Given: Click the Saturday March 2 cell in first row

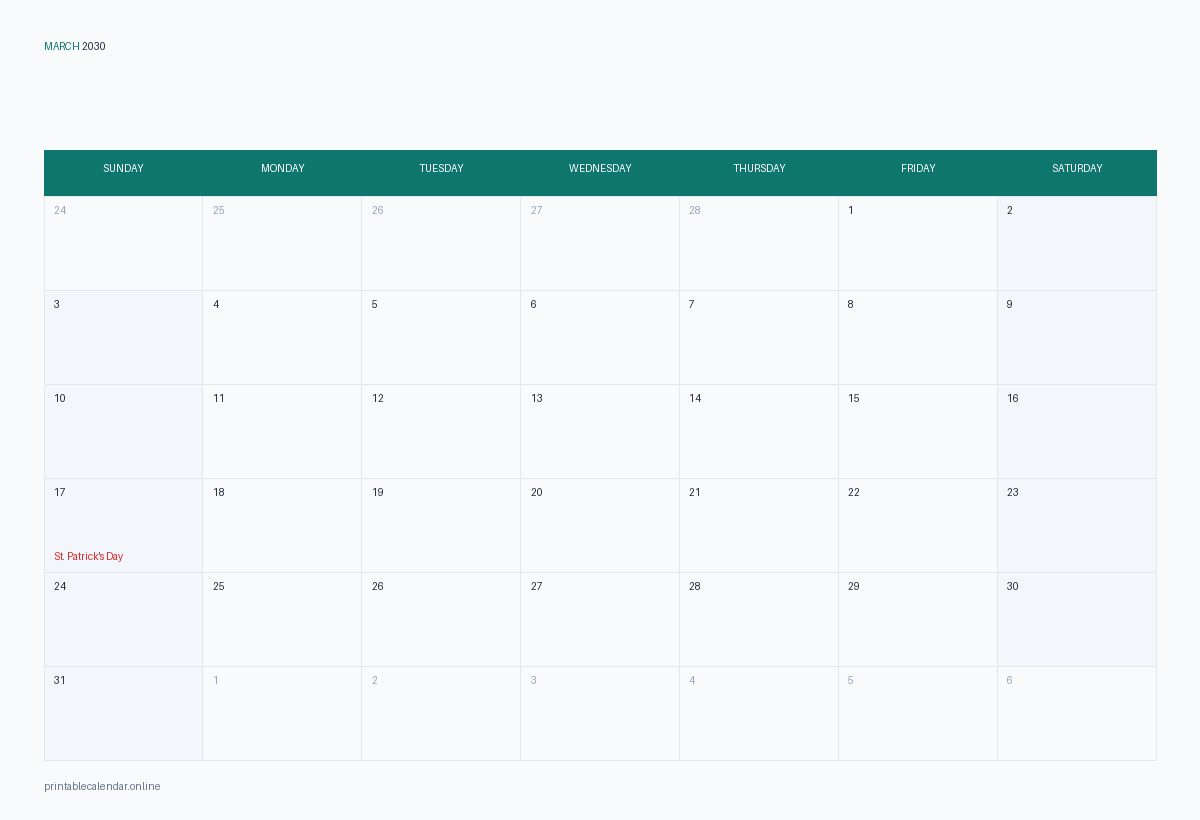Looking at the screenshot, I should 1077,243.
